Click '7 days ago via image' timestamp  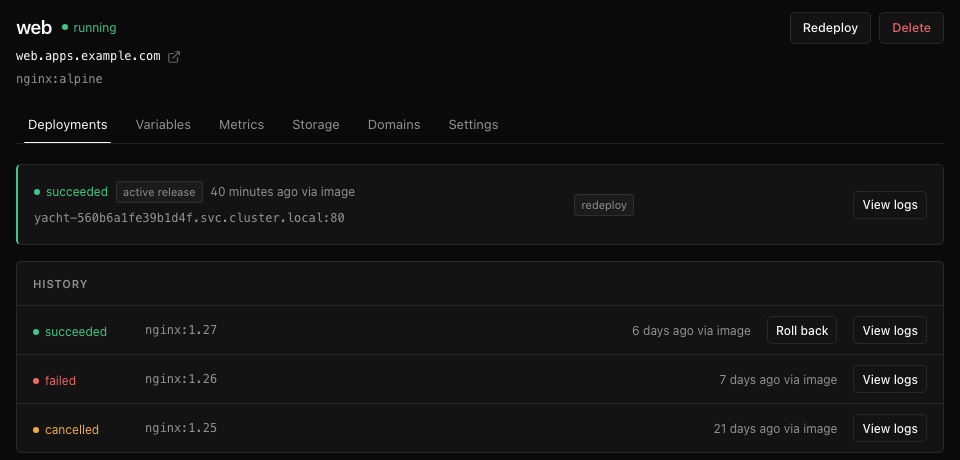[x=778, y=380]
